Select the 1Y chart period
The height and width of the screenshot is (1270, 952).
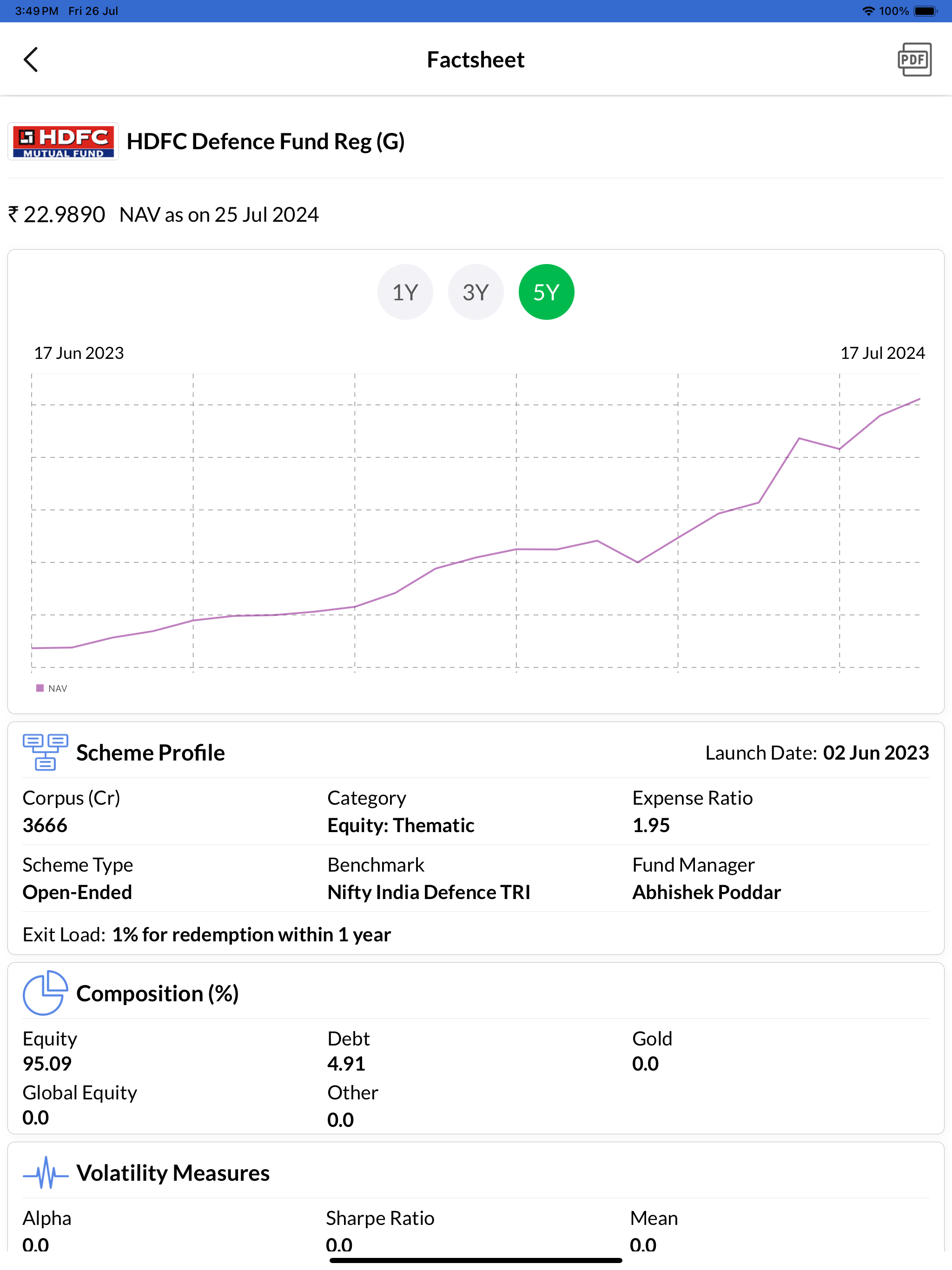click(405, 292)
